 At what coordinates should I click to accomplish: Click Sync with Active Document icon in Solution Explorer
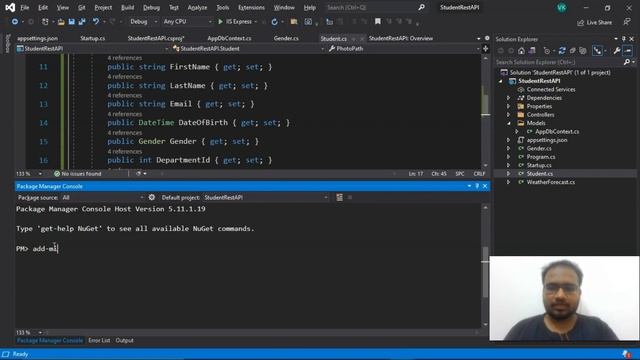562,51
